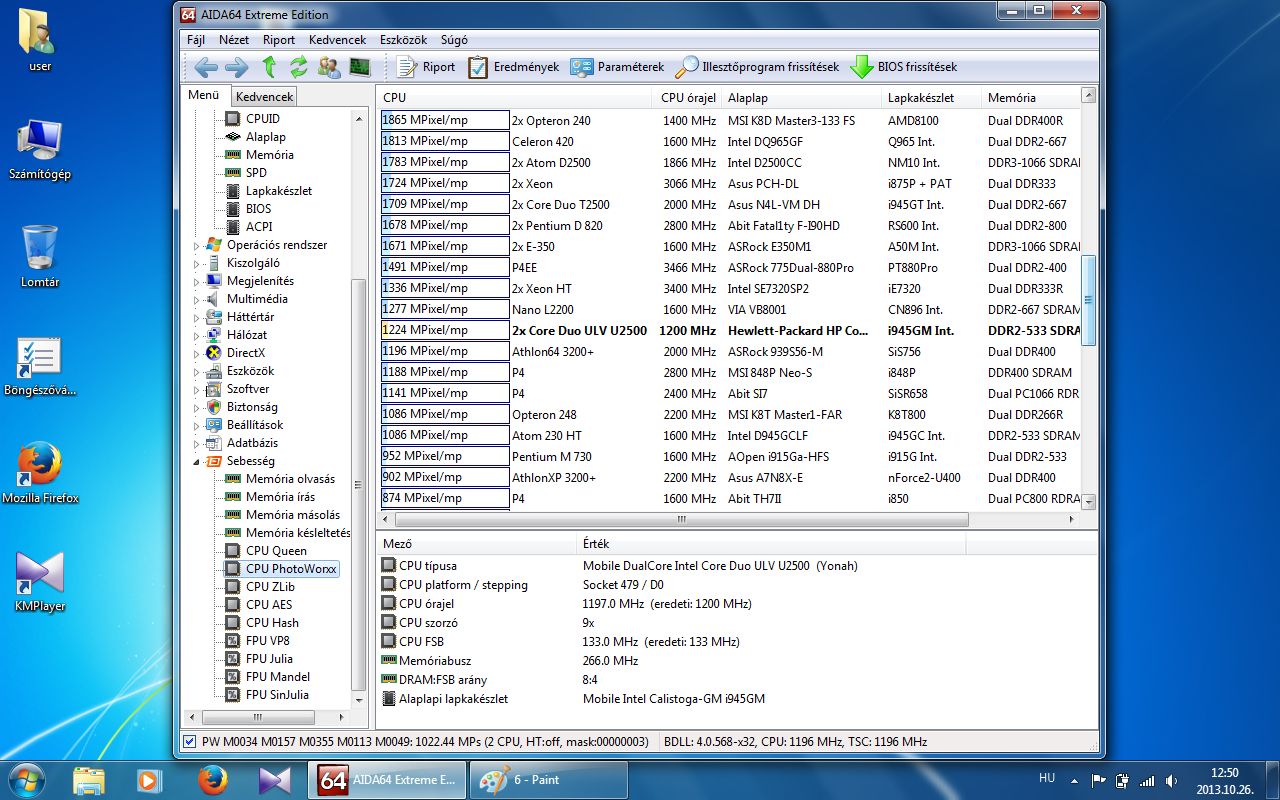Click the Paraméterek toolbar button
Screen dimensions: 1280x800
[617, 67]
